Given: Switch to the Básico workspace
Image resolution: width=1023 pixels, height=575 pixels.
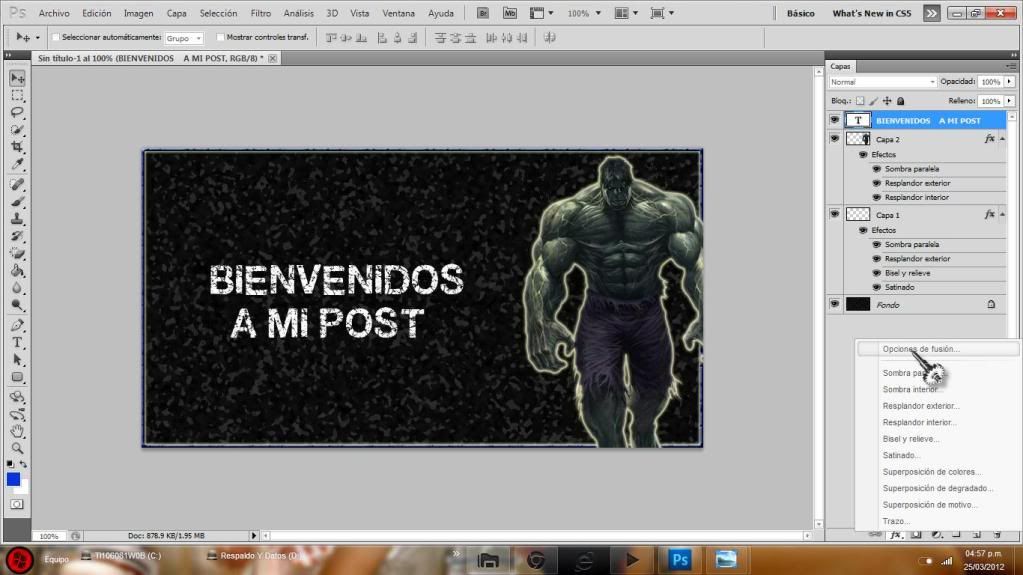Looking at the screenshot, I should pyautogui.click(x=801, y=13).
